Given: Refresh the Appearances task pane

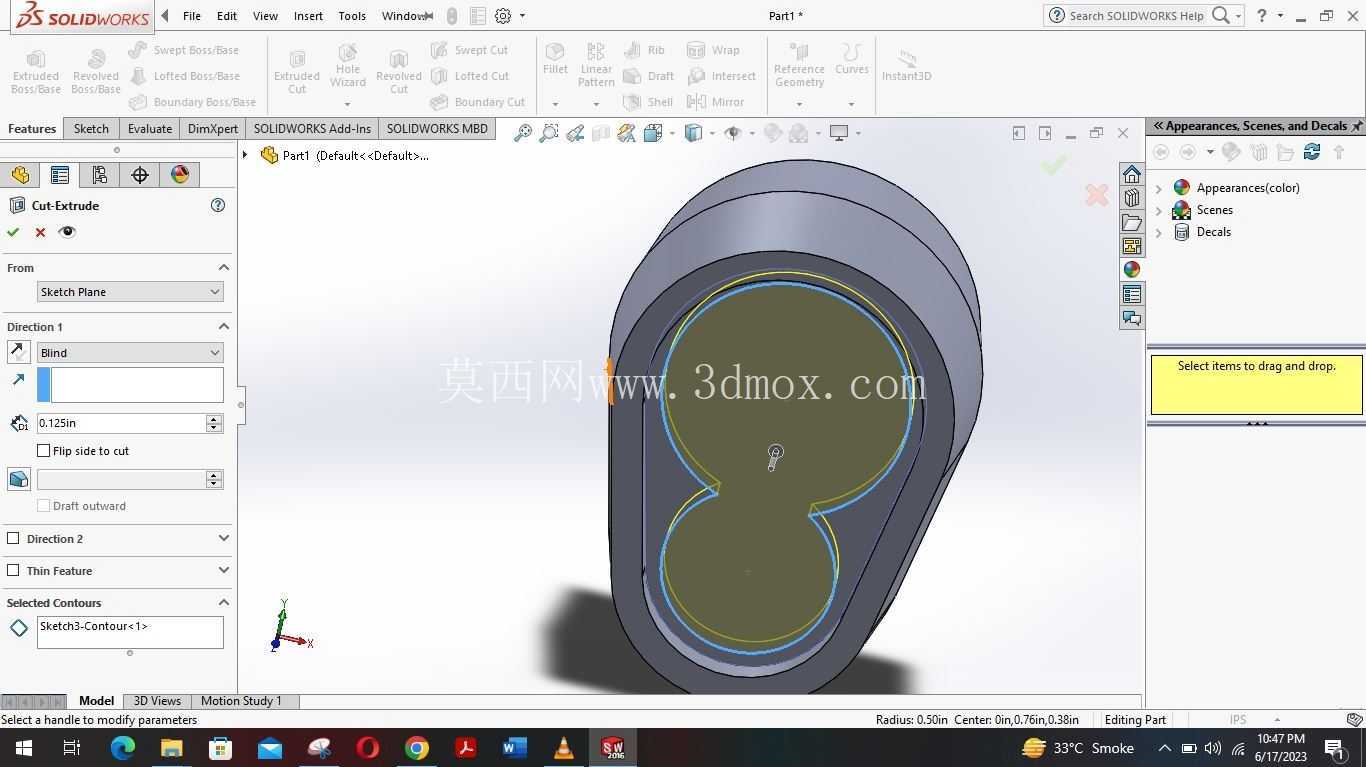Looking at the screenshot, I should click(x=1312, y=152).
